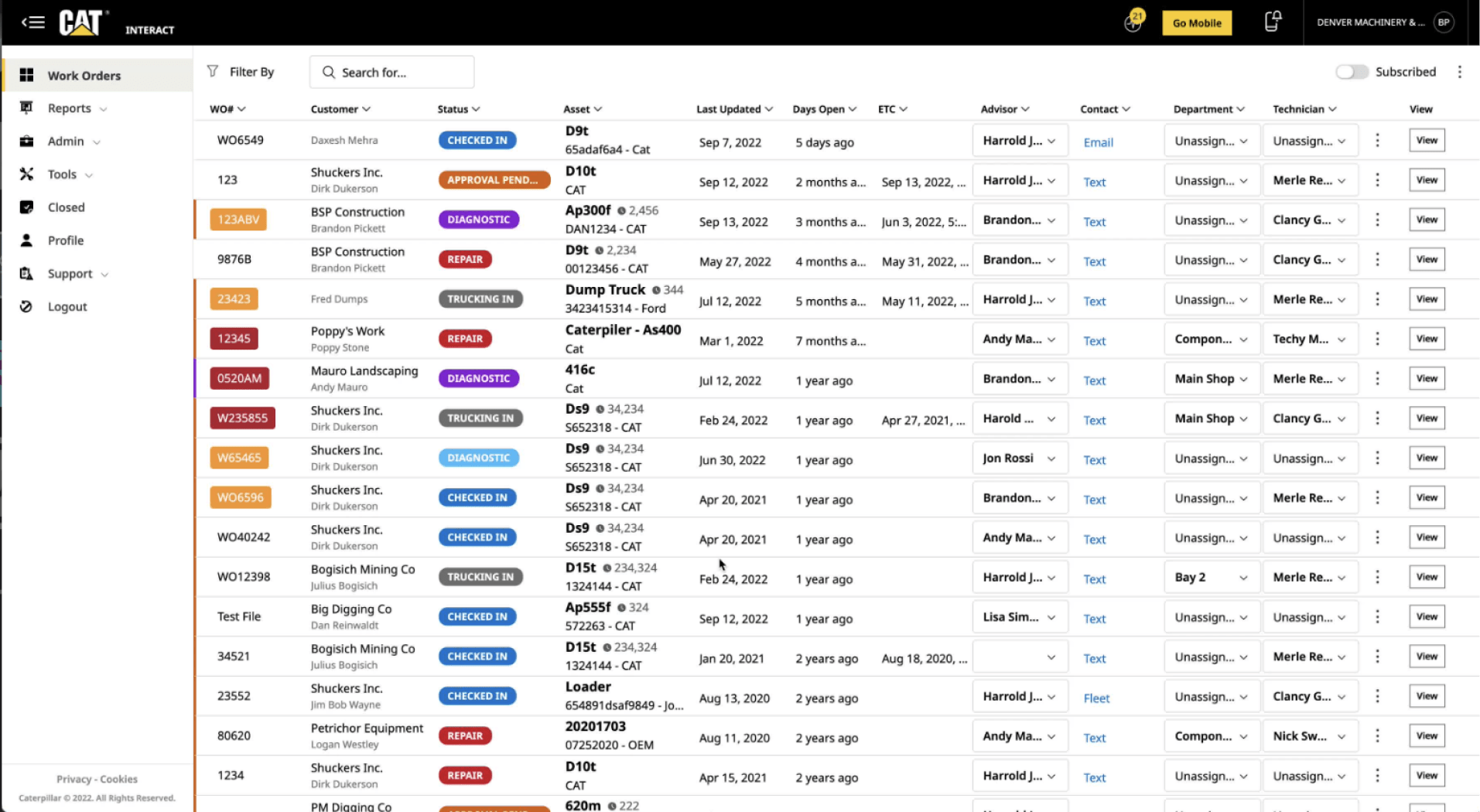Open the Technician dropdown for 80620 showing Nick Sw...
Image resolution: width=1480 pixels, height=812 pixels.
(x=1310, y=736)
